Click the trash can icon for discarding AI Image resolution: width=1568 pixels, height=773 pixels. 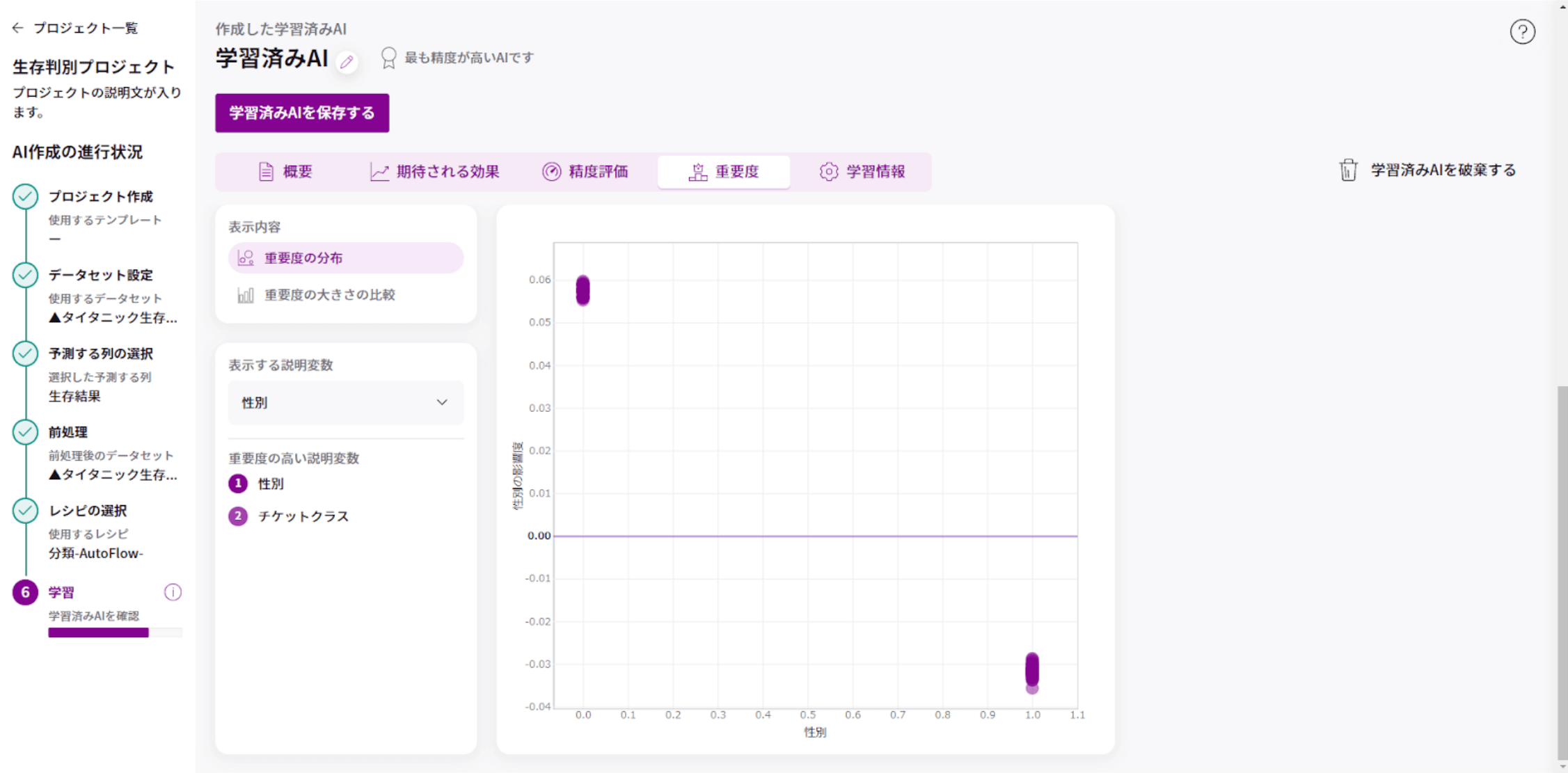click(1348, 170)
